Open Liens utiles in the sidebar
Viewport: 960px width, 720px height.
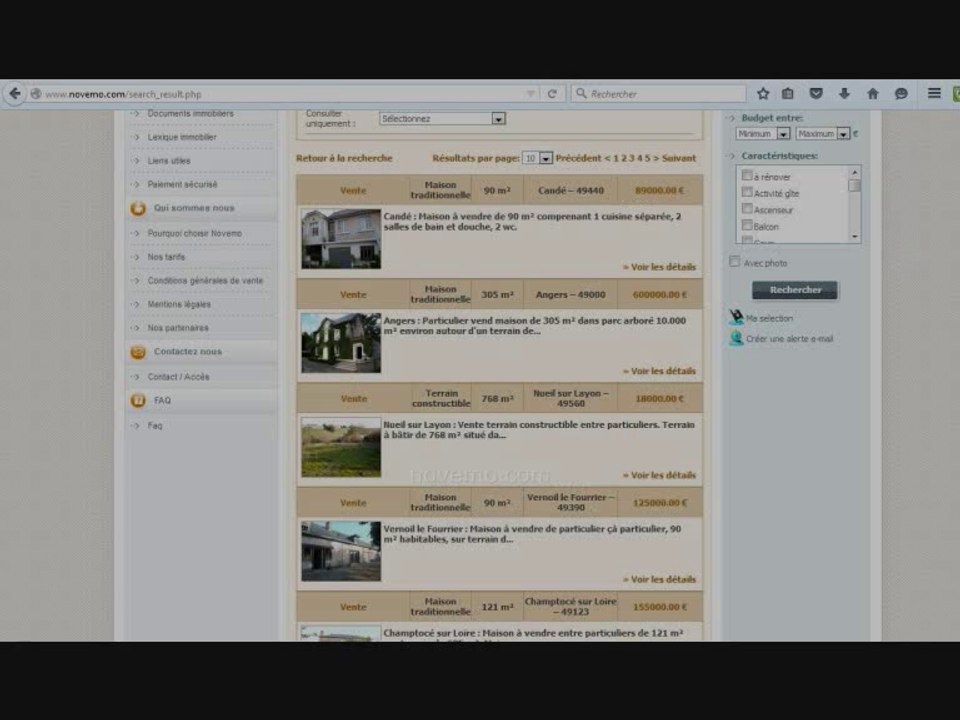click(x=169, y=161)
